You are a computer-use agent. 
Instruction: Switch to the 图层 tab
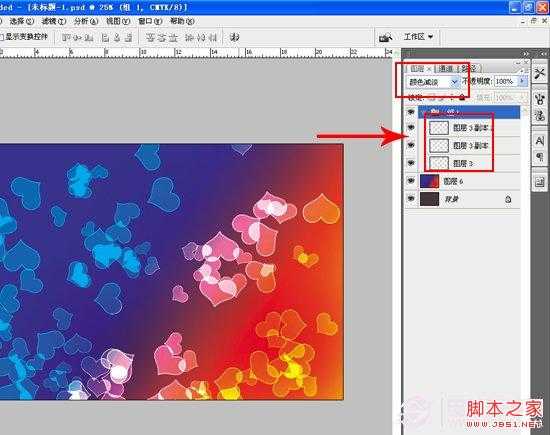click(420, 68)
